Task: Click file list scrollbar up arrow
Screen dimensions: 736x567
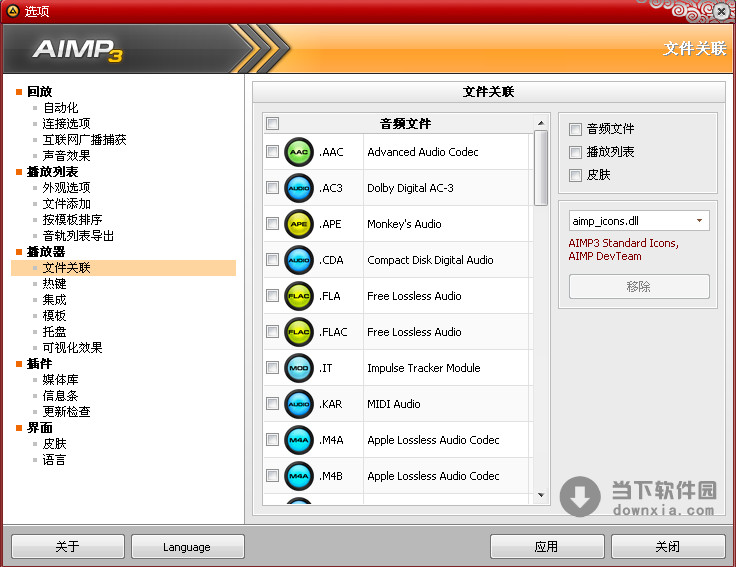Action: click(541, 123)
